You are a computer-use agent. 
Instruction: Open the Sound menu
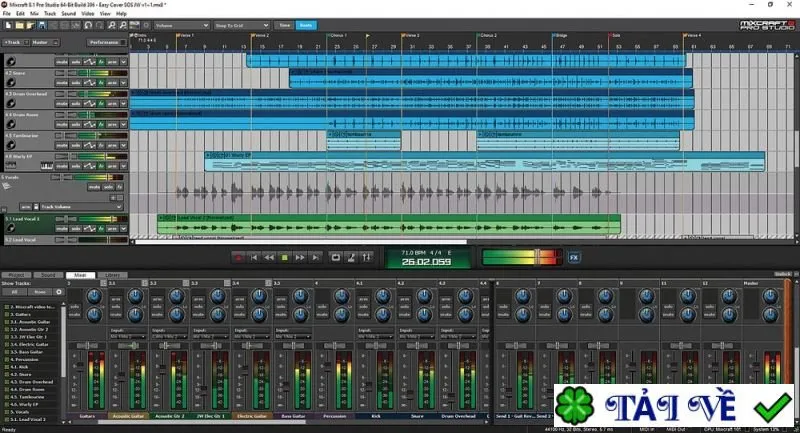click(x=68, y=14)
